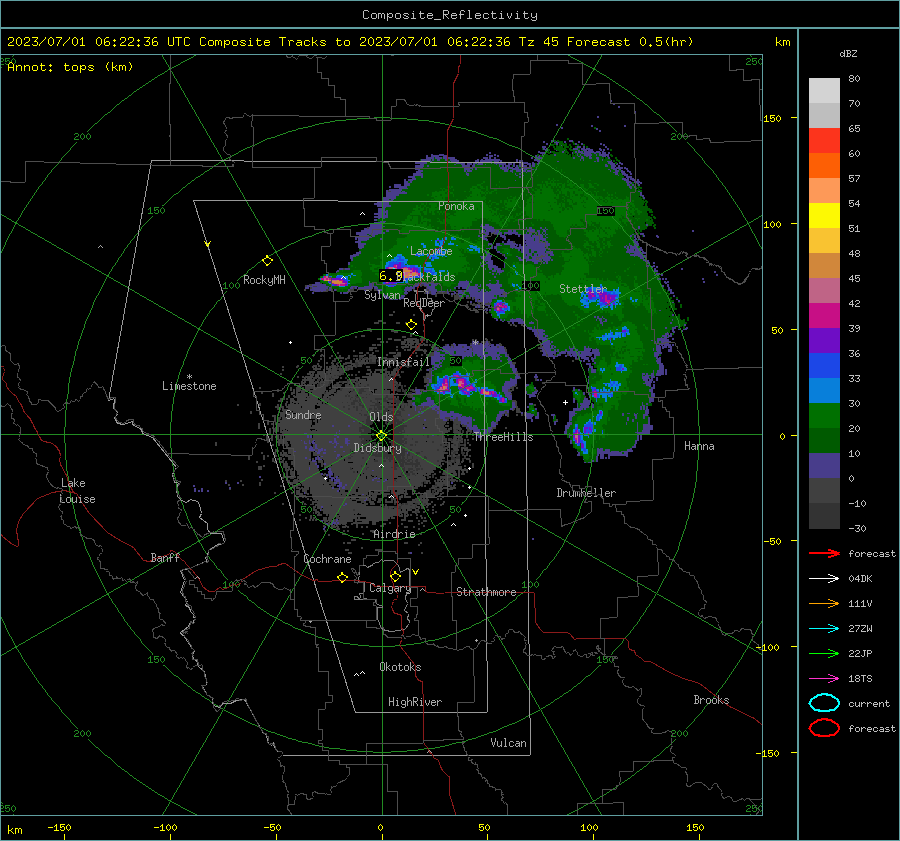The width and height of the screenshot is (900, 841).
Task: Click the Vulcan town label
Action: coord(508,743)
